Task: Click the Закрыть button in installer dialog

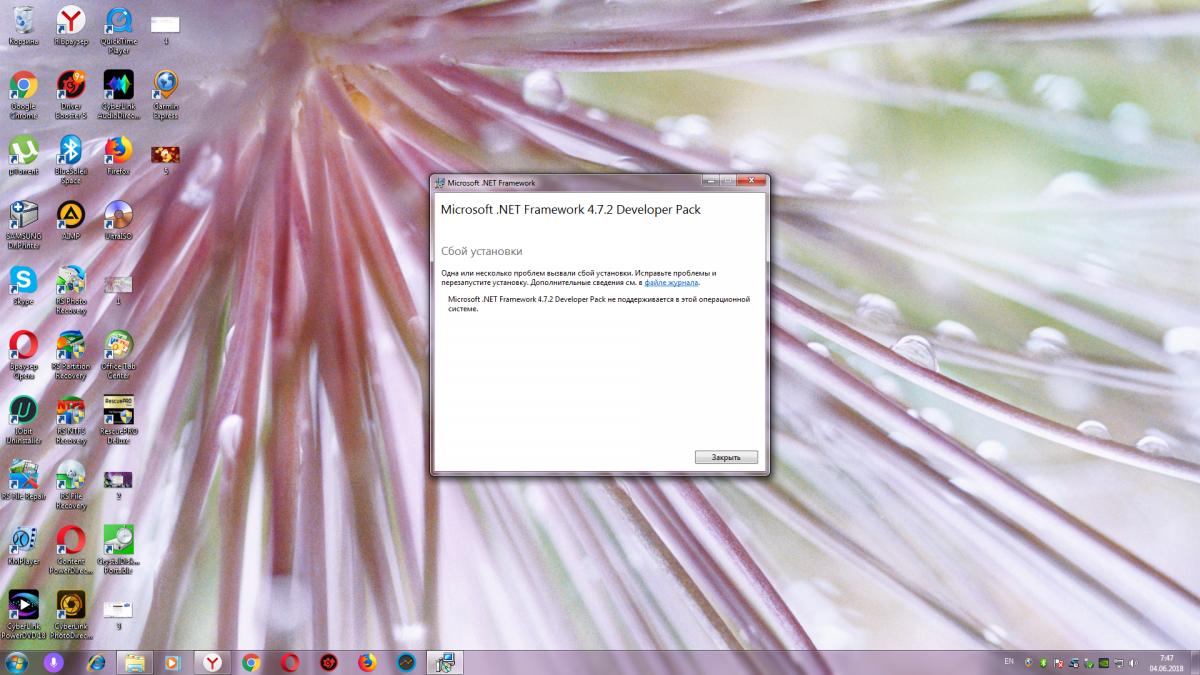Action: [726, 457]
